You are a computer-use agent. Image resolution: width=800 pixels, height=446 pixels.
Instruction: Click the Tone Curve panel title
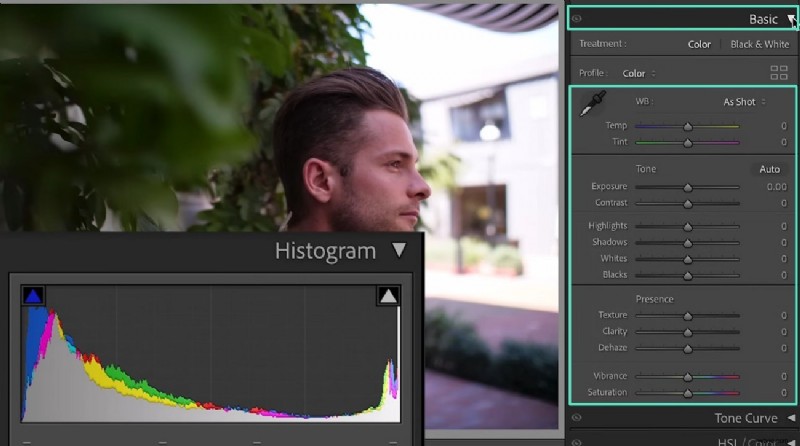746,418
